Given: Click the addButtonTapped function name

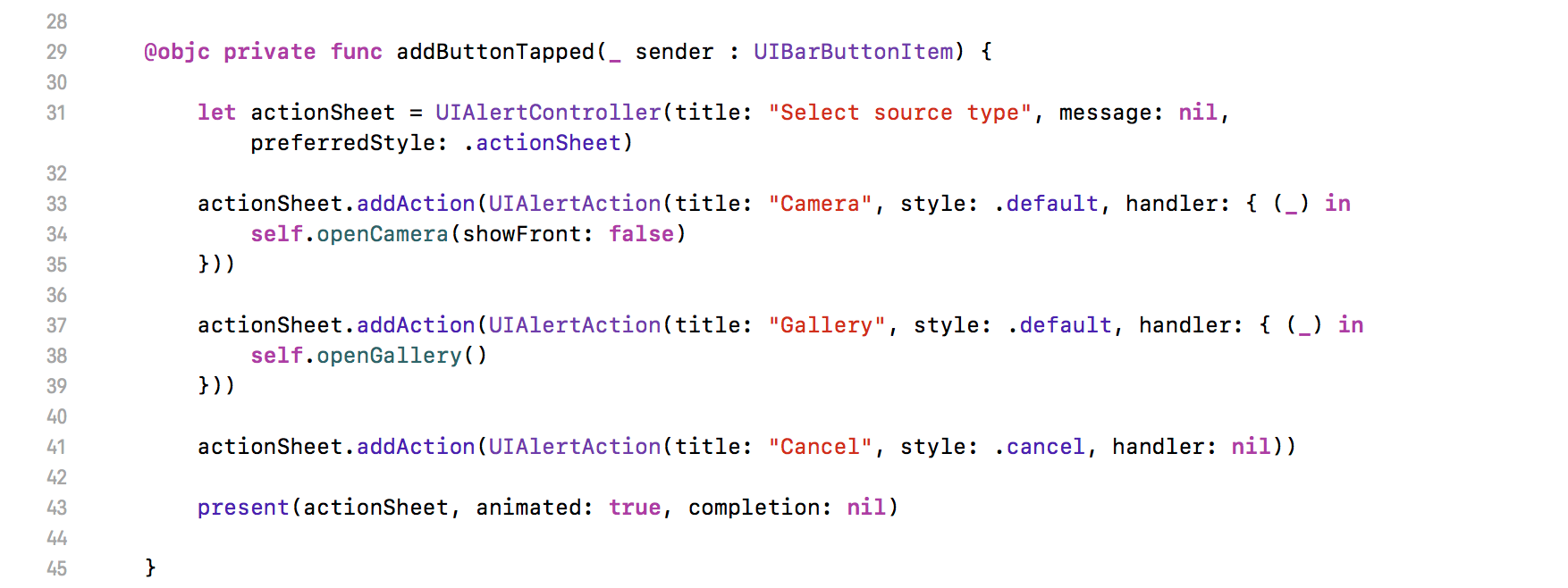Looking at the screenshot, I should coord(495,52).
